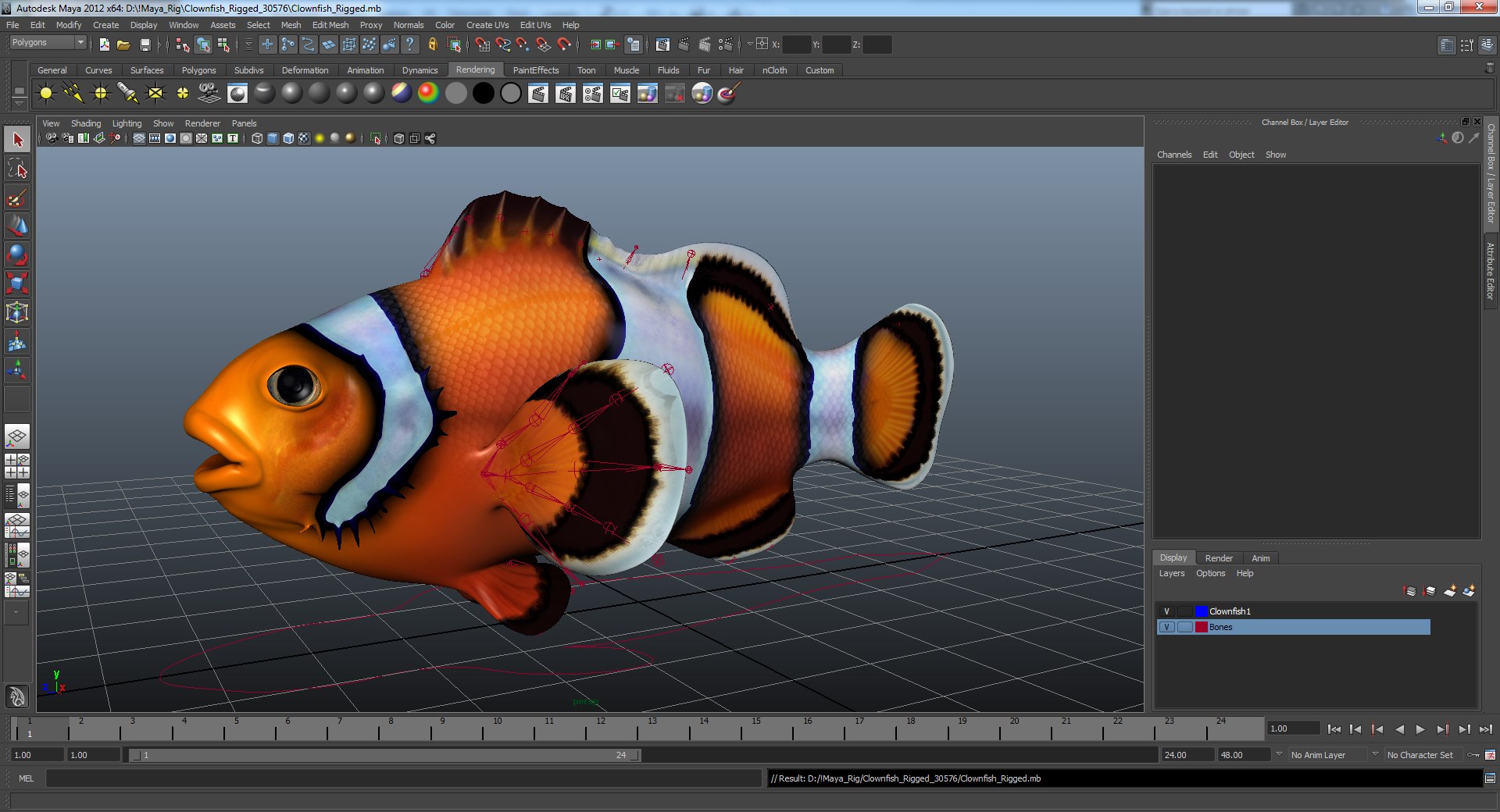Toggle wireframe display in viewport toolbar
1500x812 pixels.
257,138
